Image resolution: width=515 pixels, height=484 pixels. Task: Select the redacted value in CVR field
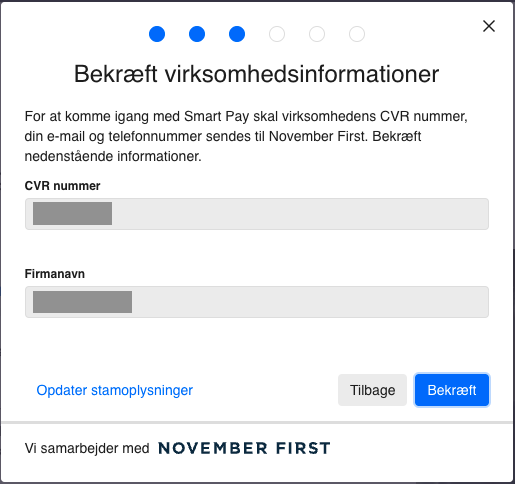[72, 213]
